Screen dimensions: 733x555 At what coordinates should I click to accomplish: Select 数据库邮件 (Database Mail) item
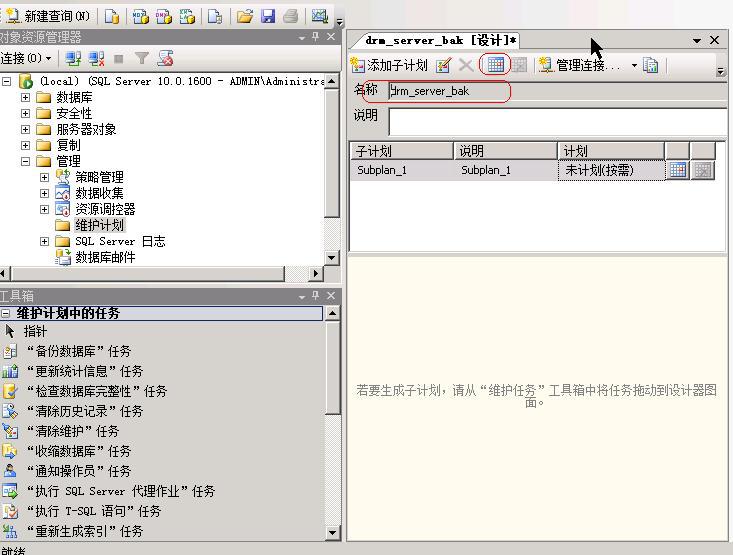click(105, 257)
